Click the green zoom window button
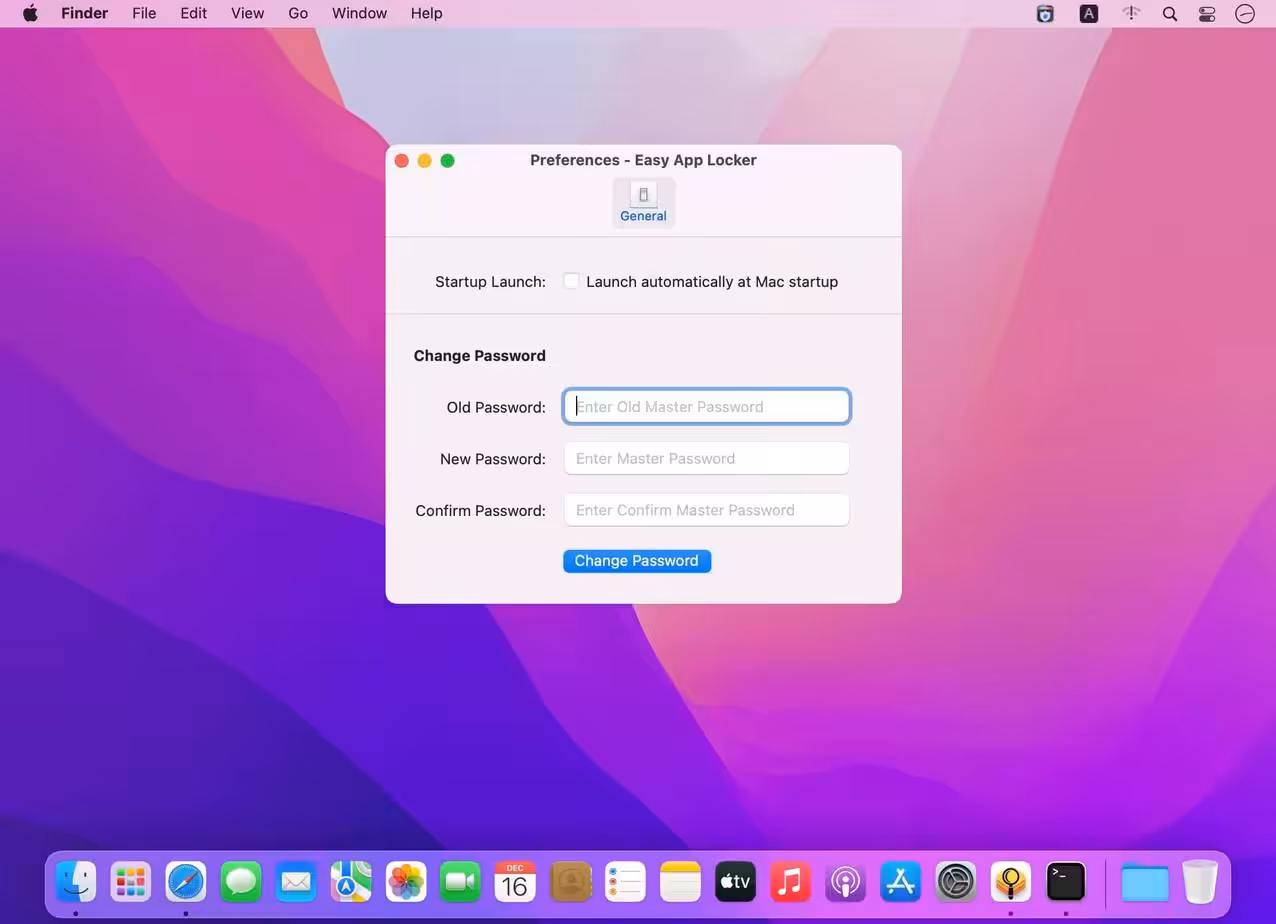1276x924 pixels. (x=448, y=160)
